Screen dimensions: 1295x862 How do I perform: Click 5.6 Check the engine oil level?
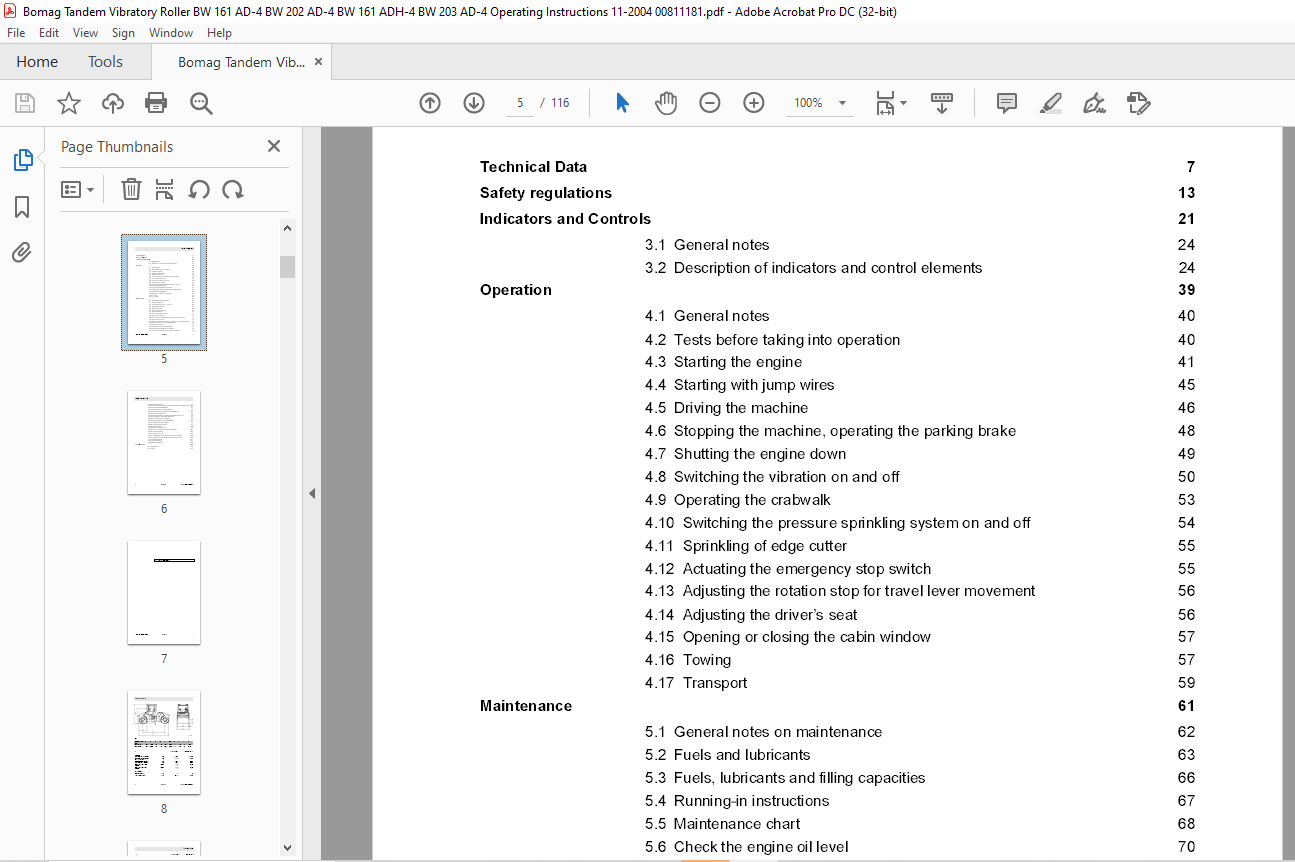click(x=747, y=847)
